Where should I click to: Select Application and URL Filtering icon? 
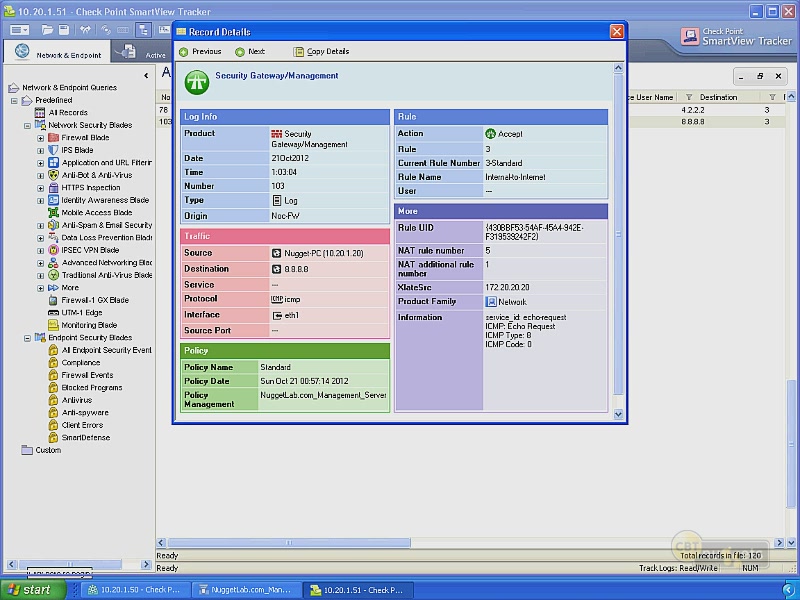[53, 163]
